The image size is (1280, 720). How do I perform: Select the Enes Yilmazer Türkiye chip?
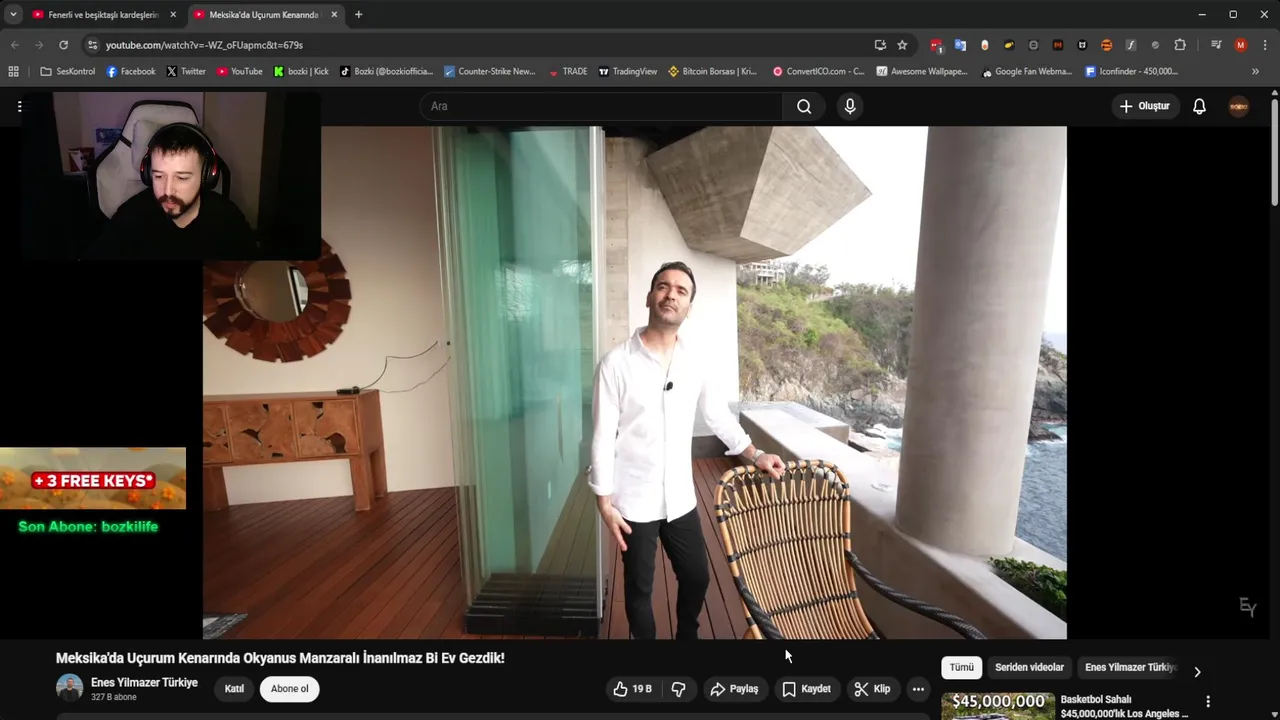1130,667
